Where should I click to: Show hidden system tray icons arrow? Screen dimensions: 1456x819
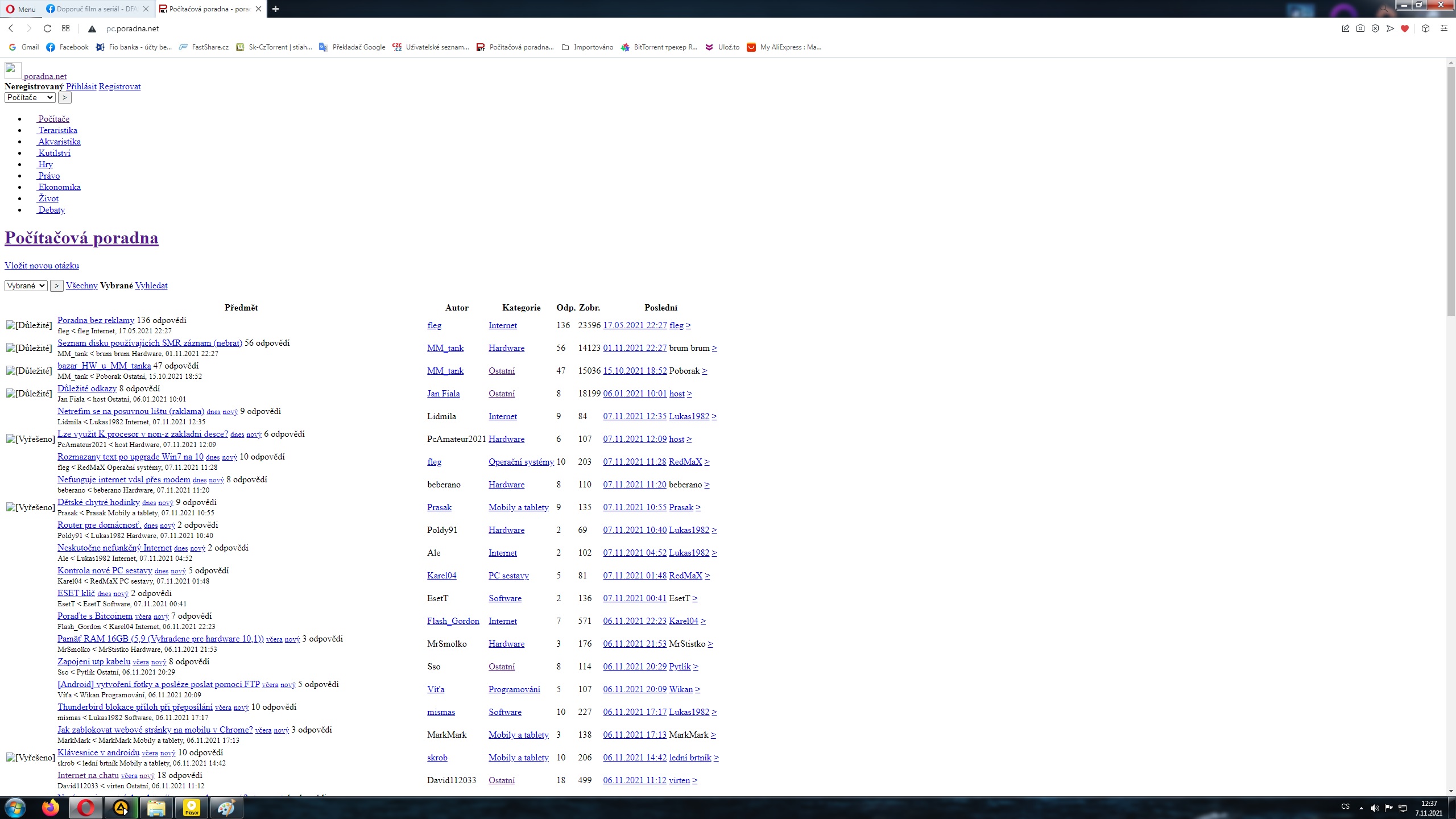click(1361, 808)
